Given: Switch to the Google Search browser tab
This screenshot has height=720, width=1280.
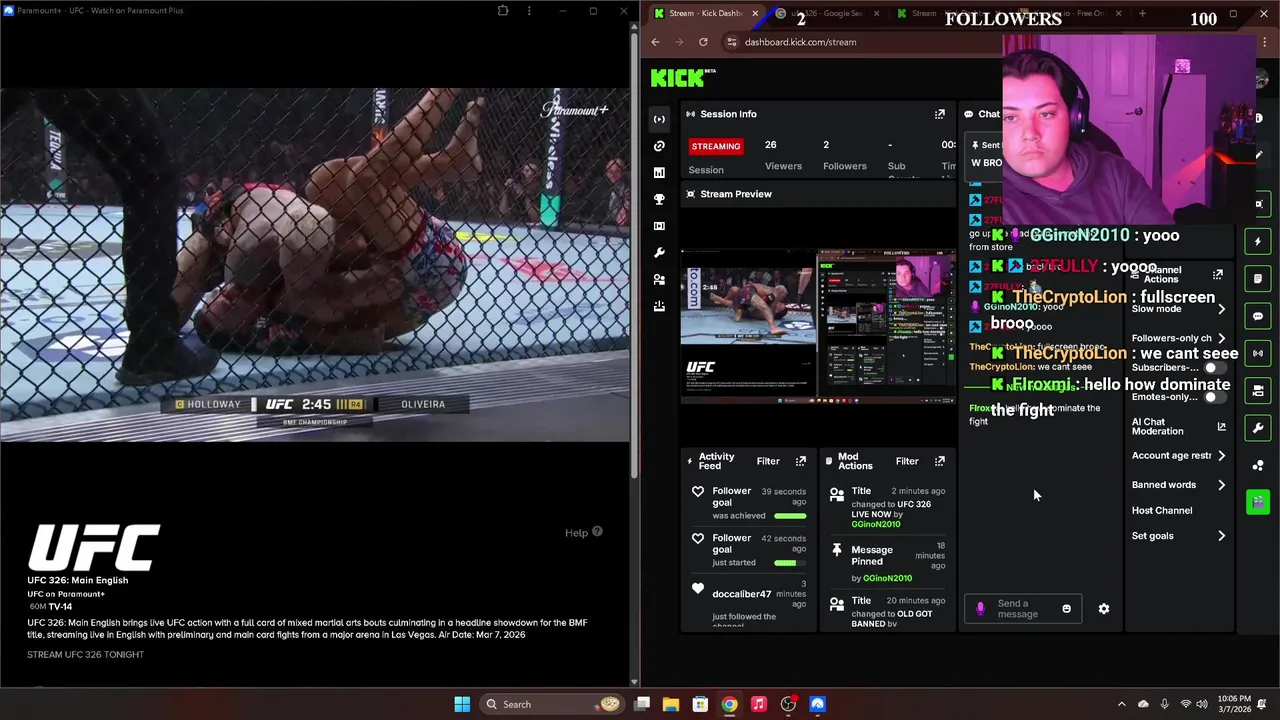Looking at the screenshot, I should (x=826, y=13).
